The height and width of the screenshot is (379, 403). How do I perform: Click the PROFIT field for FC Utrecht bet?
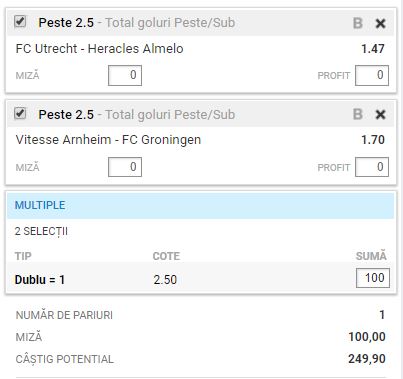tap(372, 75)
